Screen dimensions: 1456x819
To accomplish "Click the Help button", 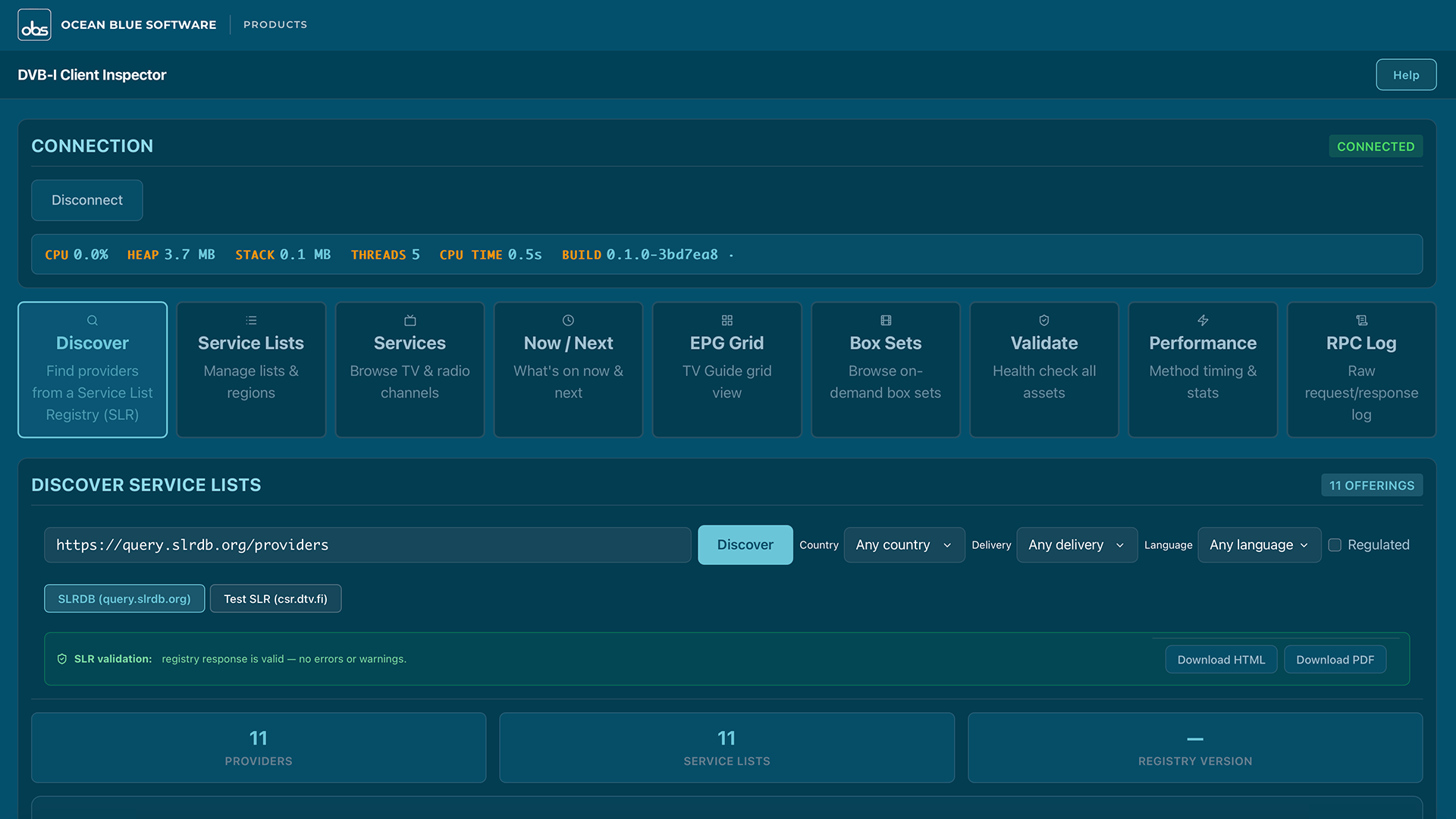I will pos(1406,75).
